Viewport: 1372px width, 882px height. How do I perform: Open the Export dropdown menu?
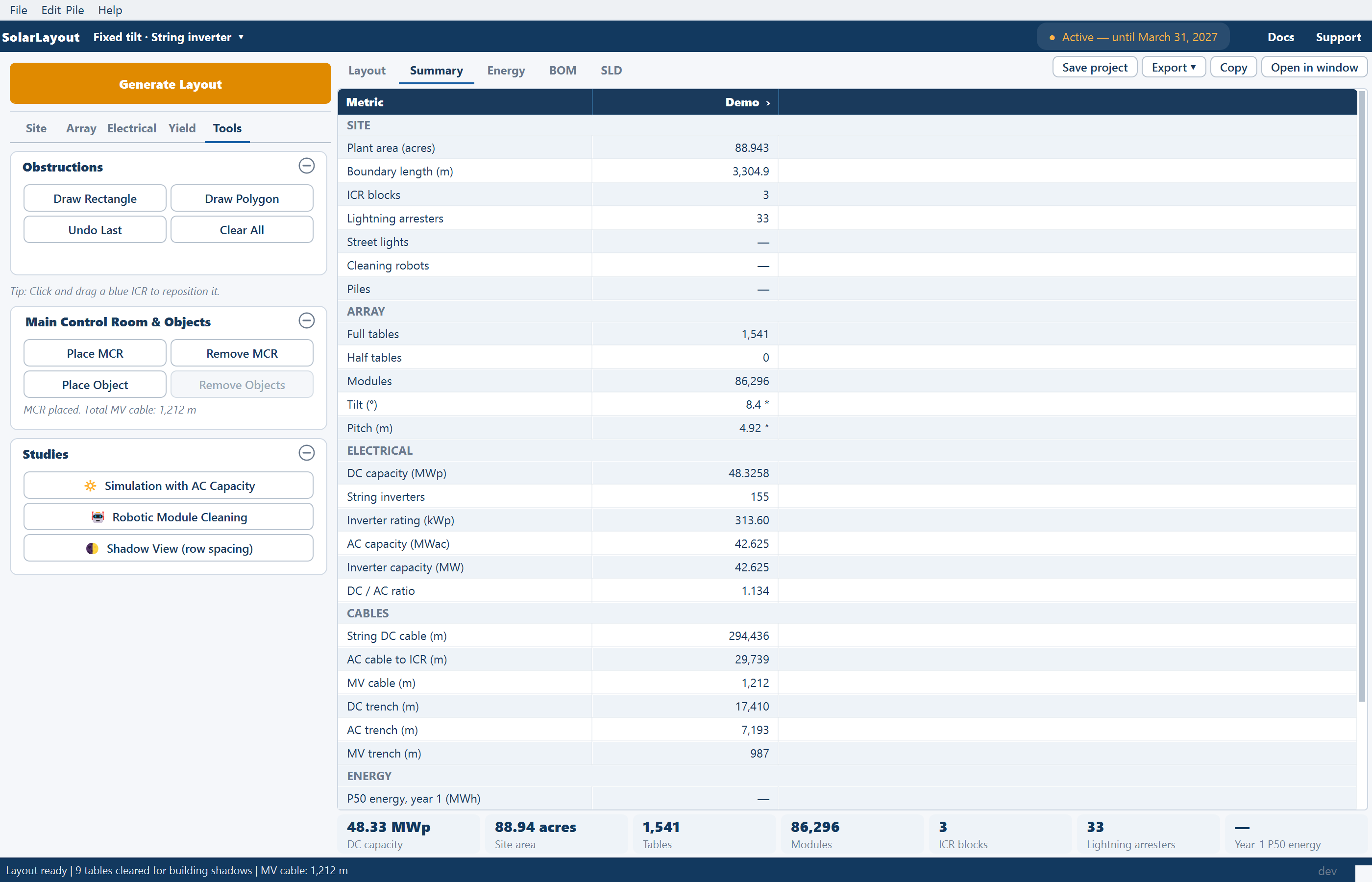point(1173,67)
